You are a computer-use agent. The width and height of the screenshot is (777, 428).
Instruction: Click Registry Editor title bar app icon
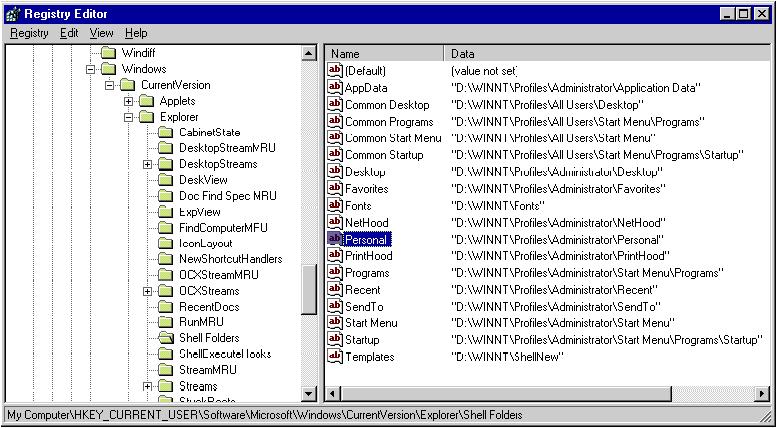pyautogui.click(x=12, y=12)
